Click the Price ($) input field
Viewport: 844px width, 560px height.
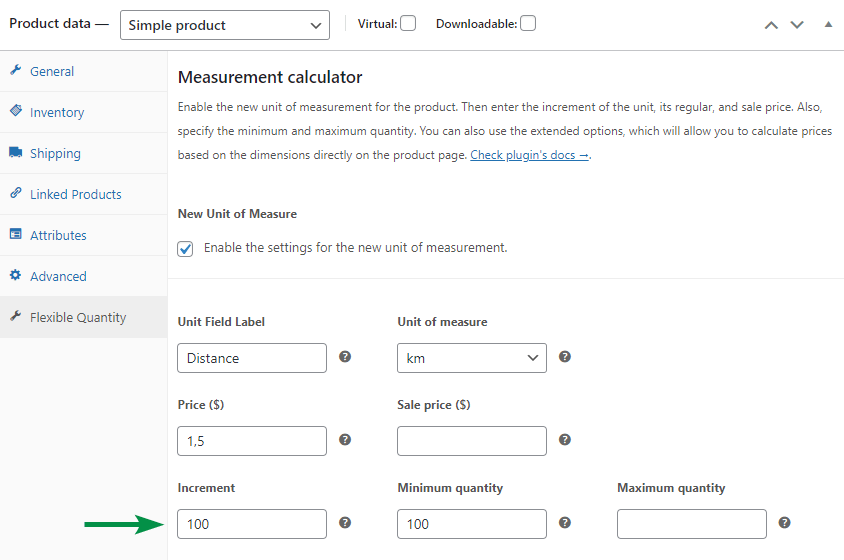tap(252, 441)
